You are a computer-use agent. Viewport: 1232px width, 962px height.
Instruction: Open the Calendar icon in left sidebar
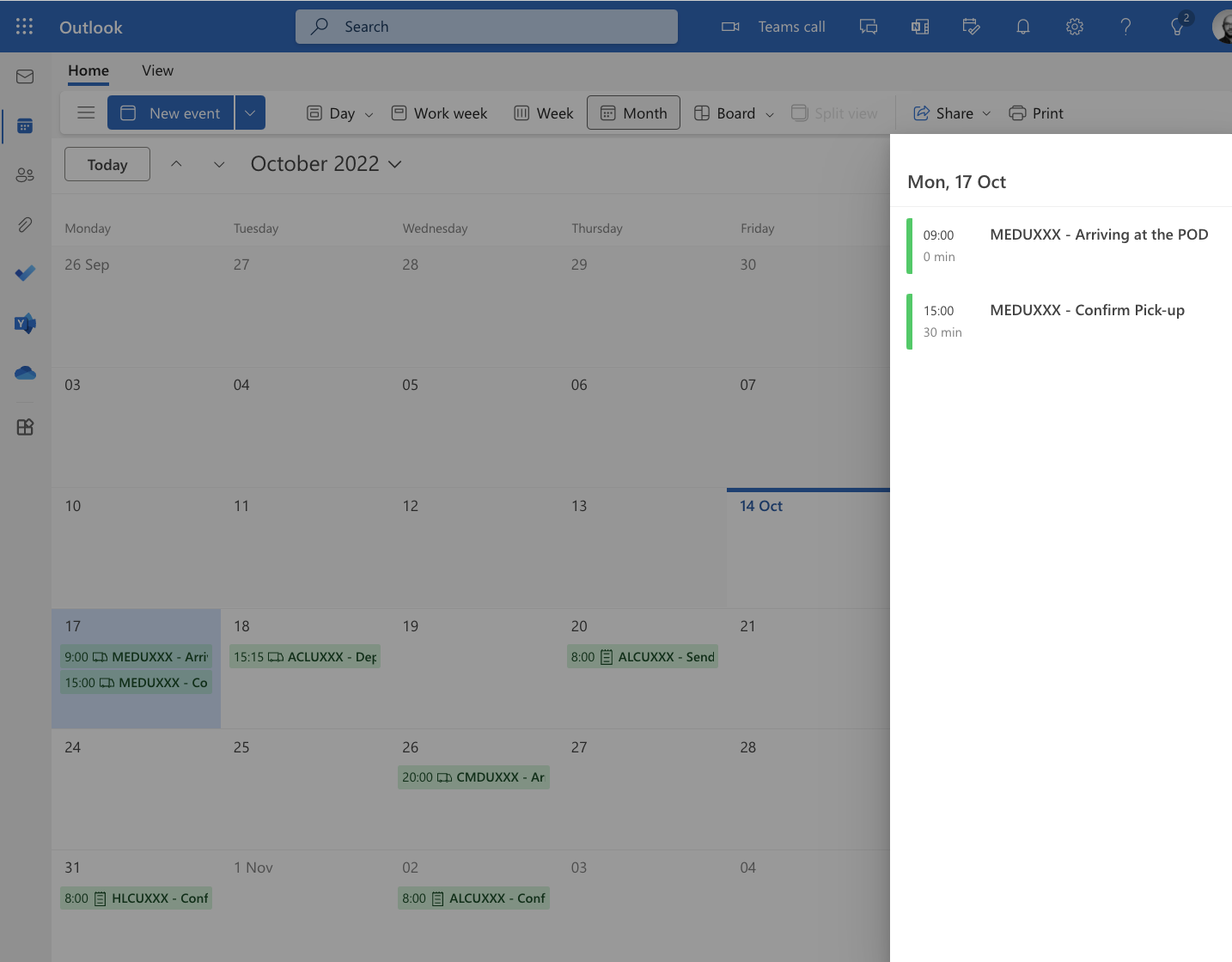click(x=25, y=125)
